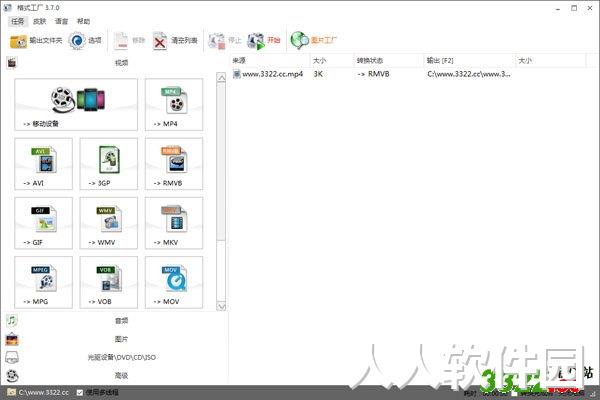Click the 3K size cell
This screenshot has width=600, height=400.
pyautogui.click(x=318, y=74)
